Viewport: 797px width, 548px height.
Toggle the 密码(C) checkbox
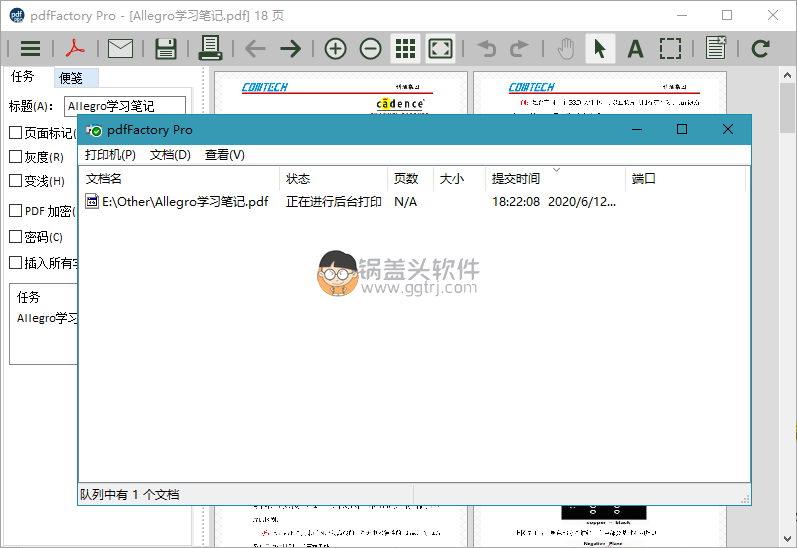16,236
